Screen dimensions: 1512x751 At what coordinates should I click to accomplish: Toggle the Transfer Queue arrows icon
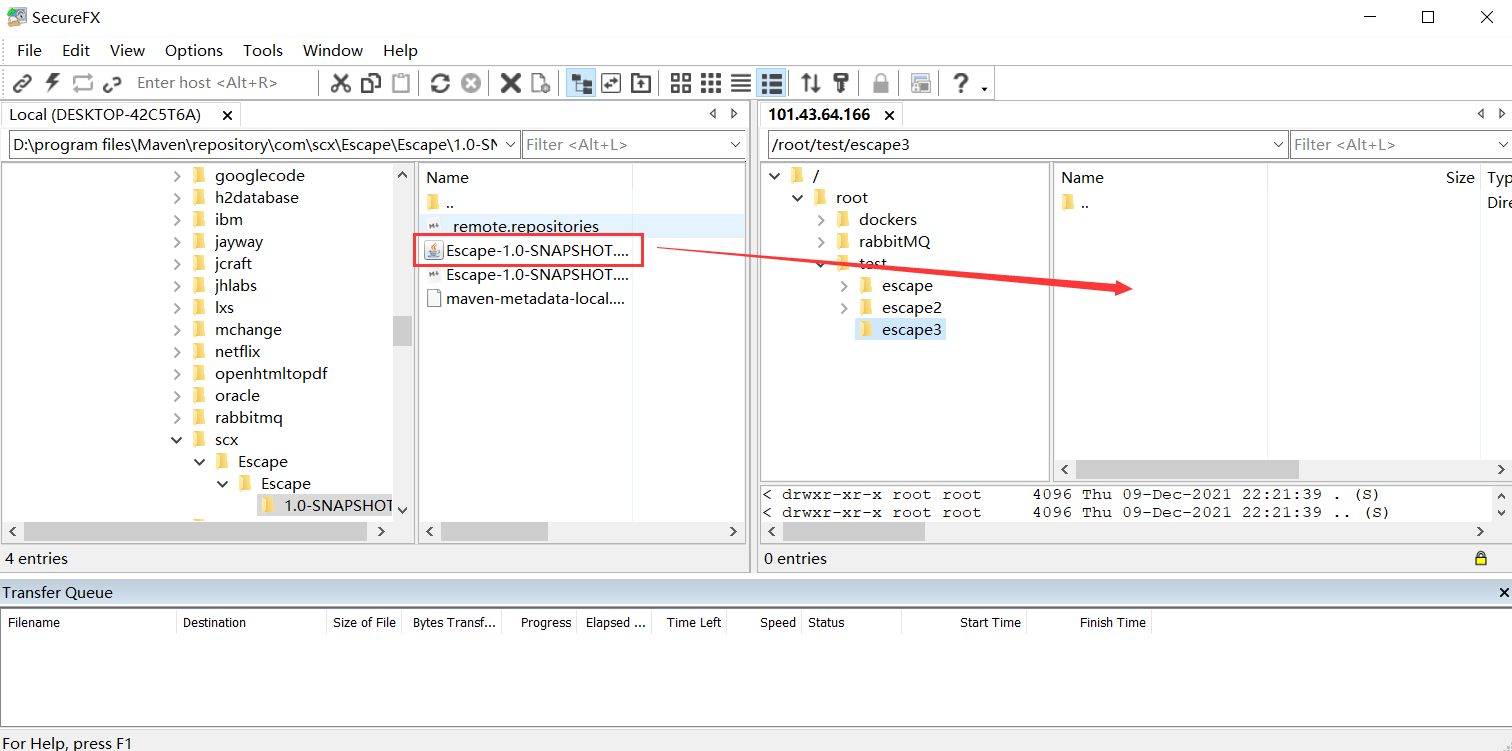[x=811, y=83]
